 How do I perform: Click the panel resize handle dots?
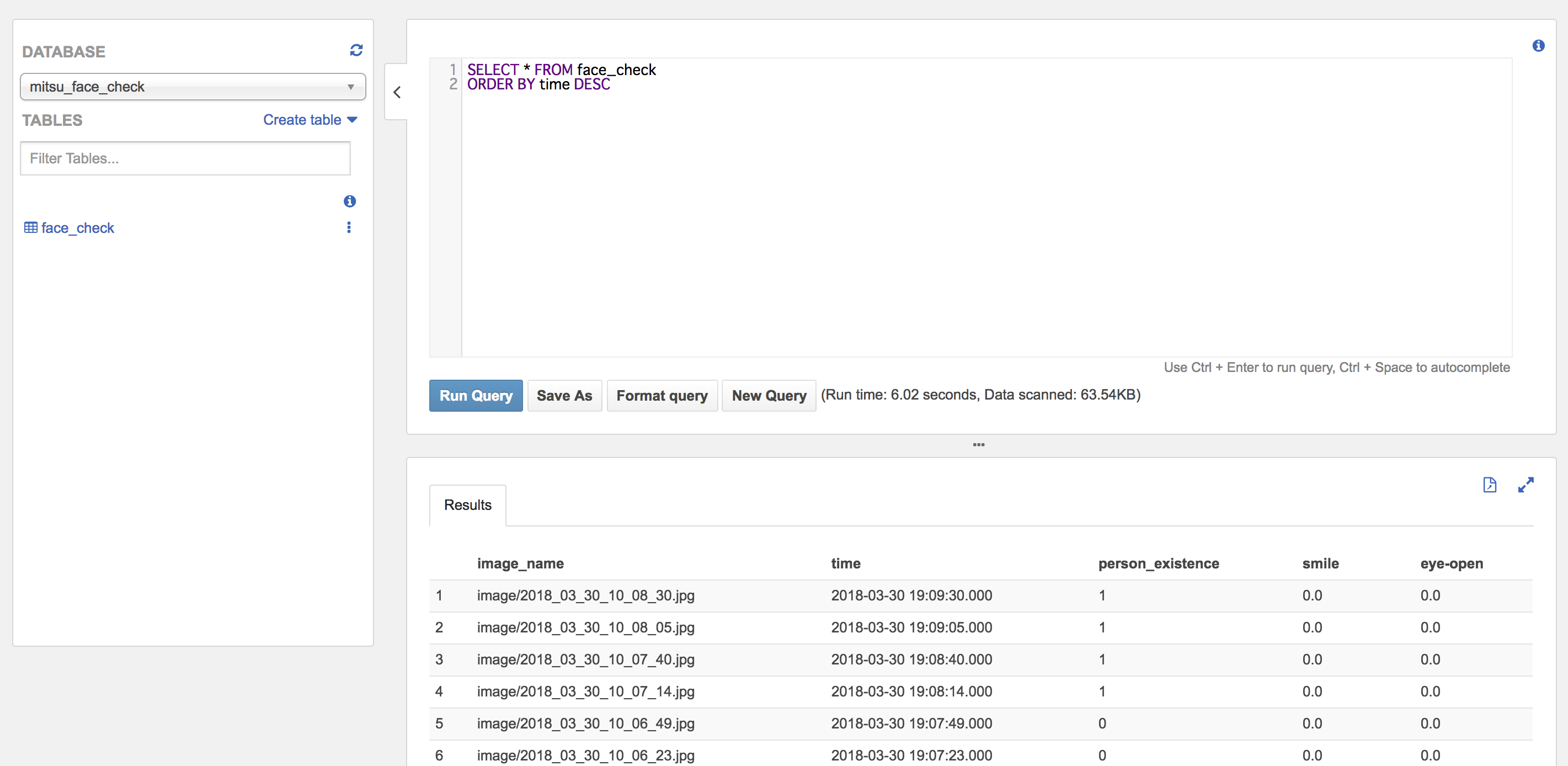978,445
